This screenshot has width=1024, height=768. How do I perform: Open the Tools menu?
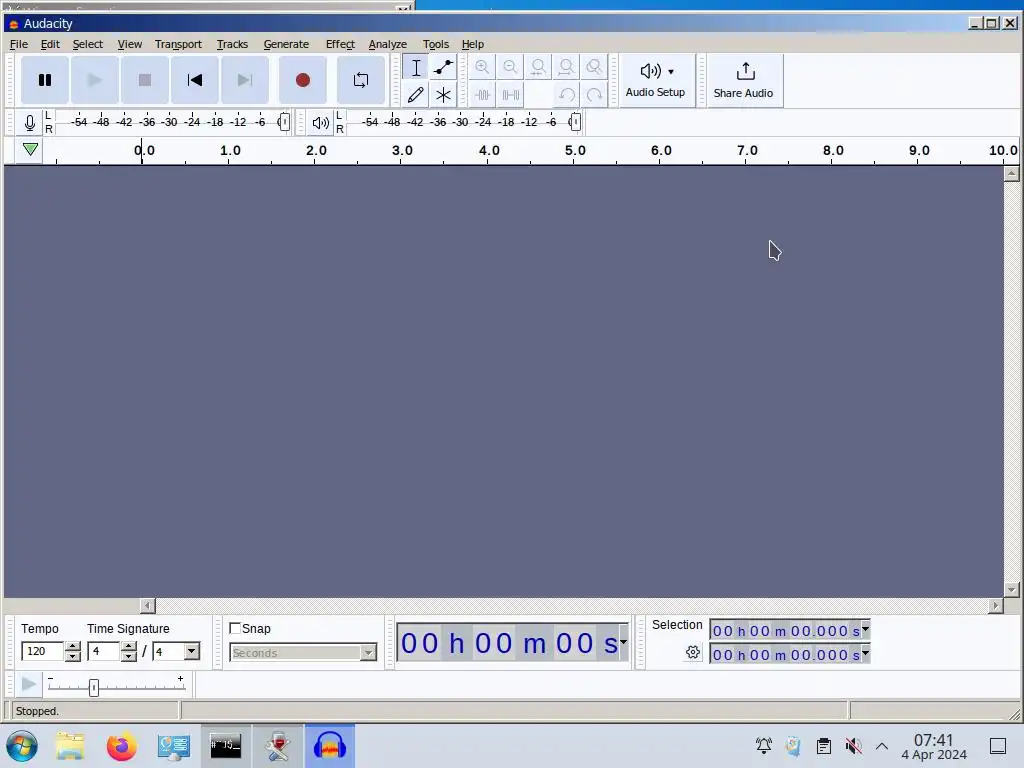(x=436, y=44)
